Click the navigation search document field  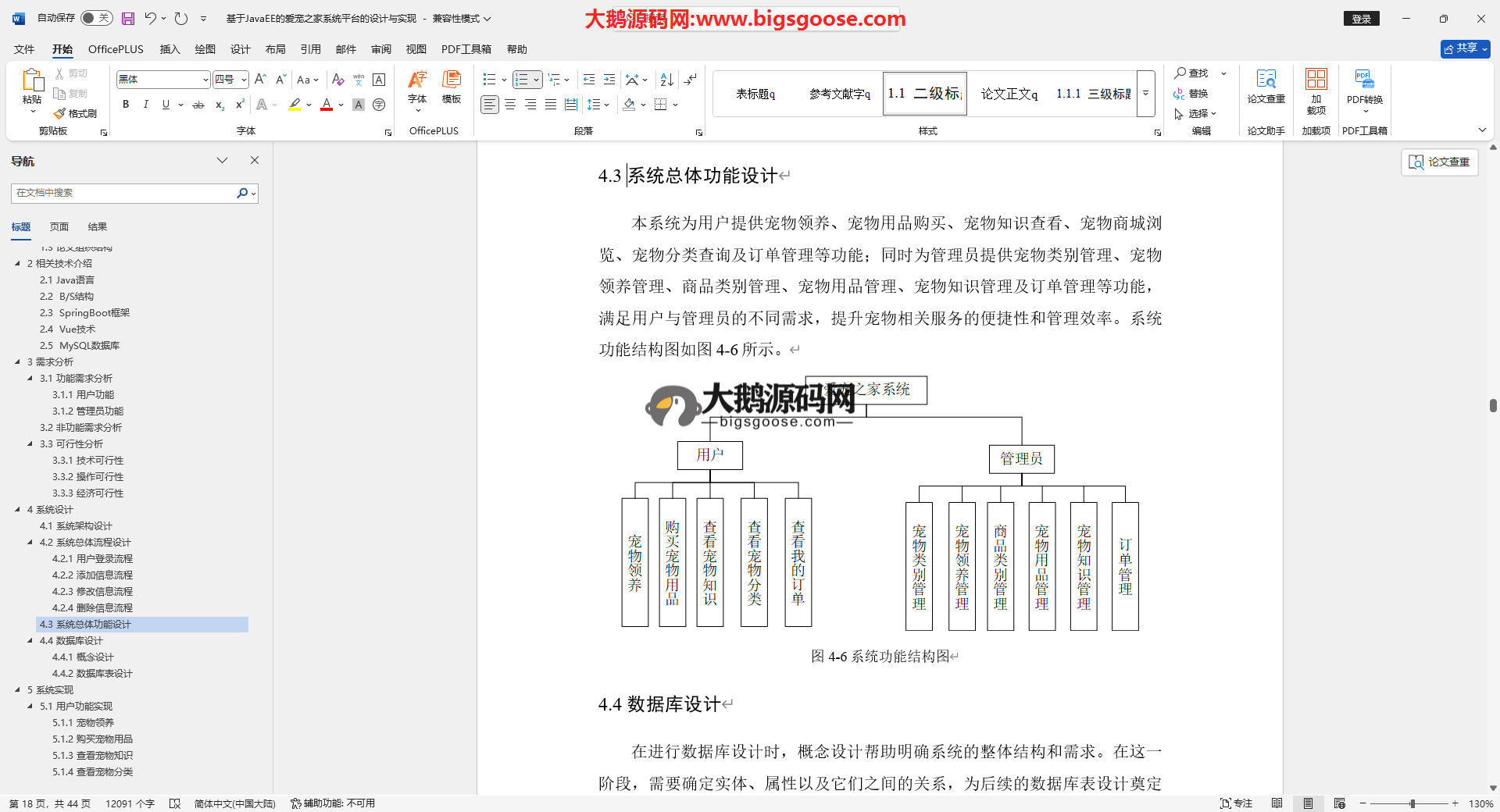coord(125,193)
